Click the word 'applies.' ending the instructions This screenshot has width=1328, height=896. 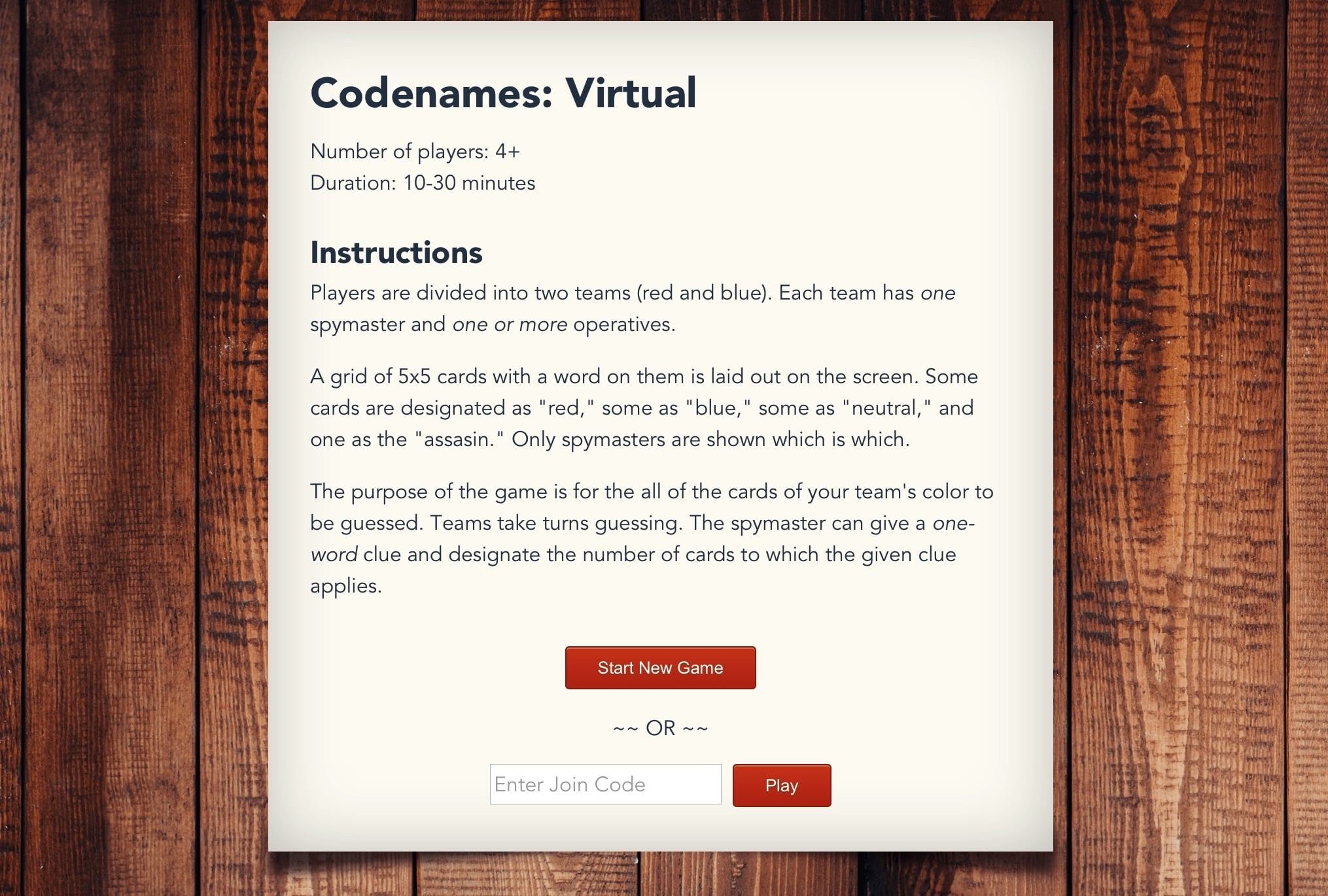345,586
